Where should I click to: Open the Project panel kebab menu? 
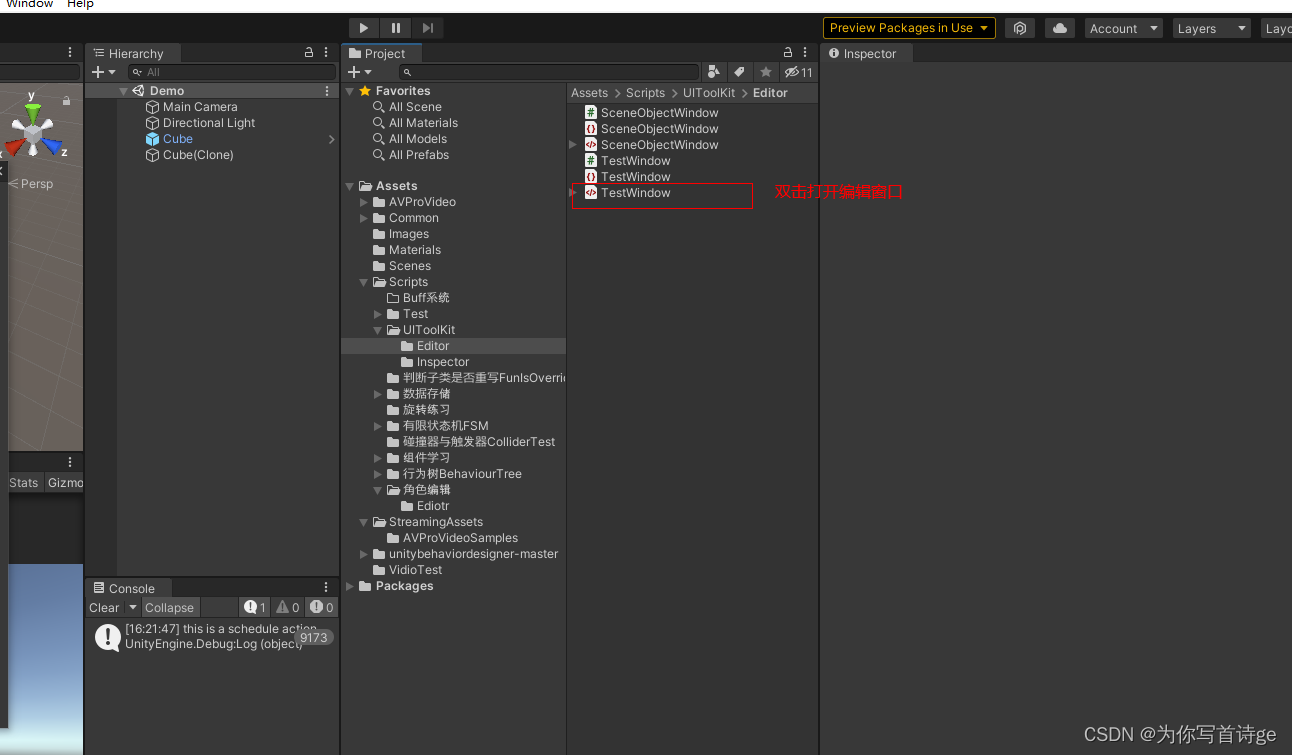pyautogui.click(x=805, y=53)
